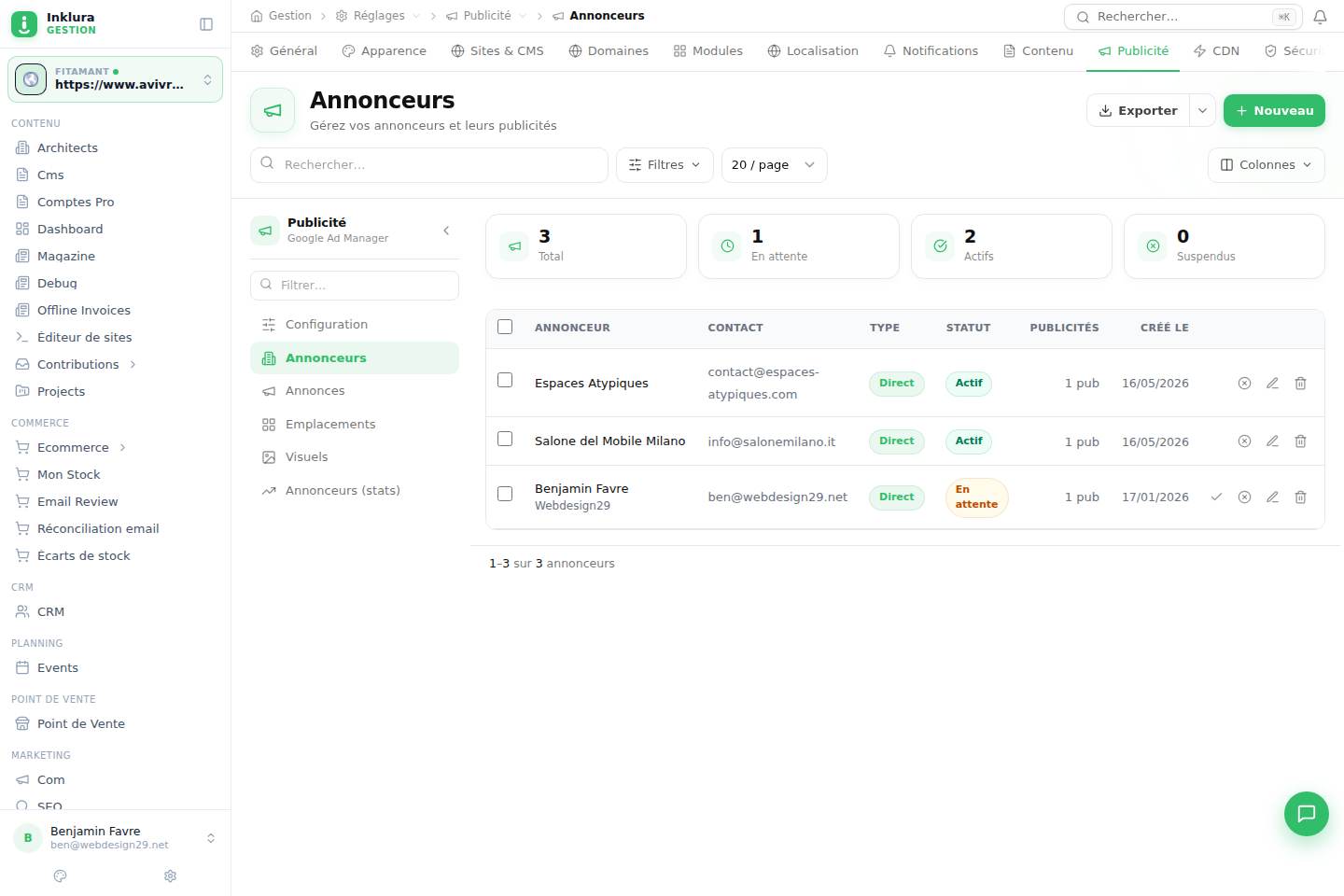Switch to the Domaines settings tab
Viewport: 1344px width, 896px height.
(x=609, y=51)
